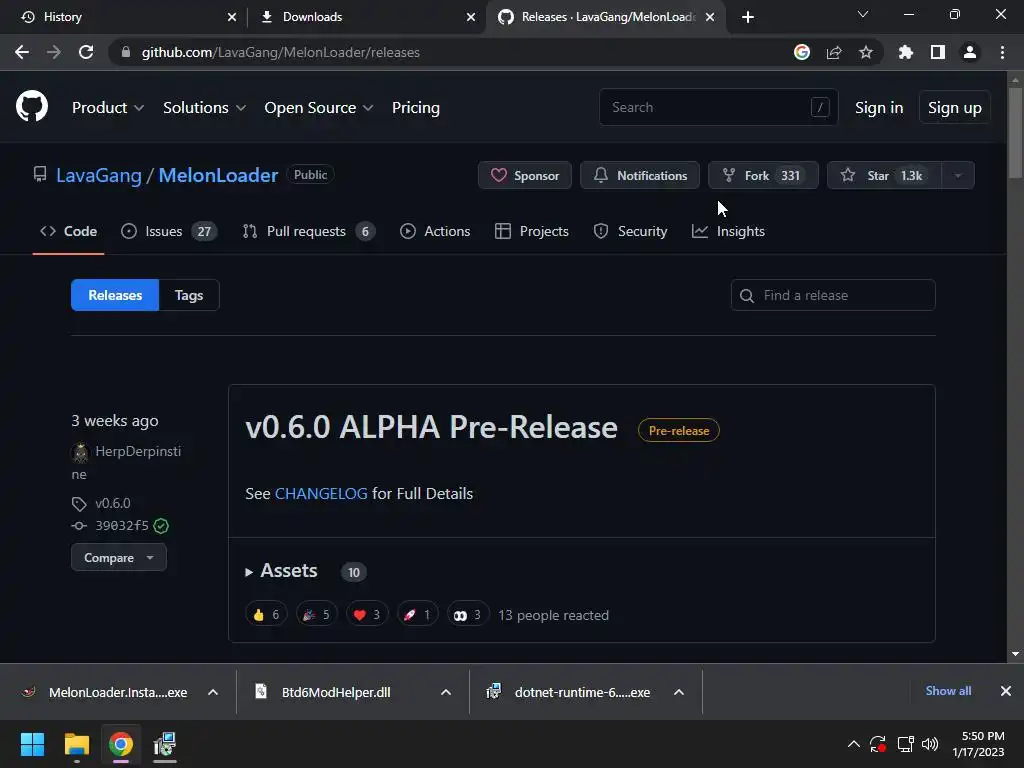The image size is (1024, 768).
Task: Open the Google account icon in address bar
Action: point(802,52)
